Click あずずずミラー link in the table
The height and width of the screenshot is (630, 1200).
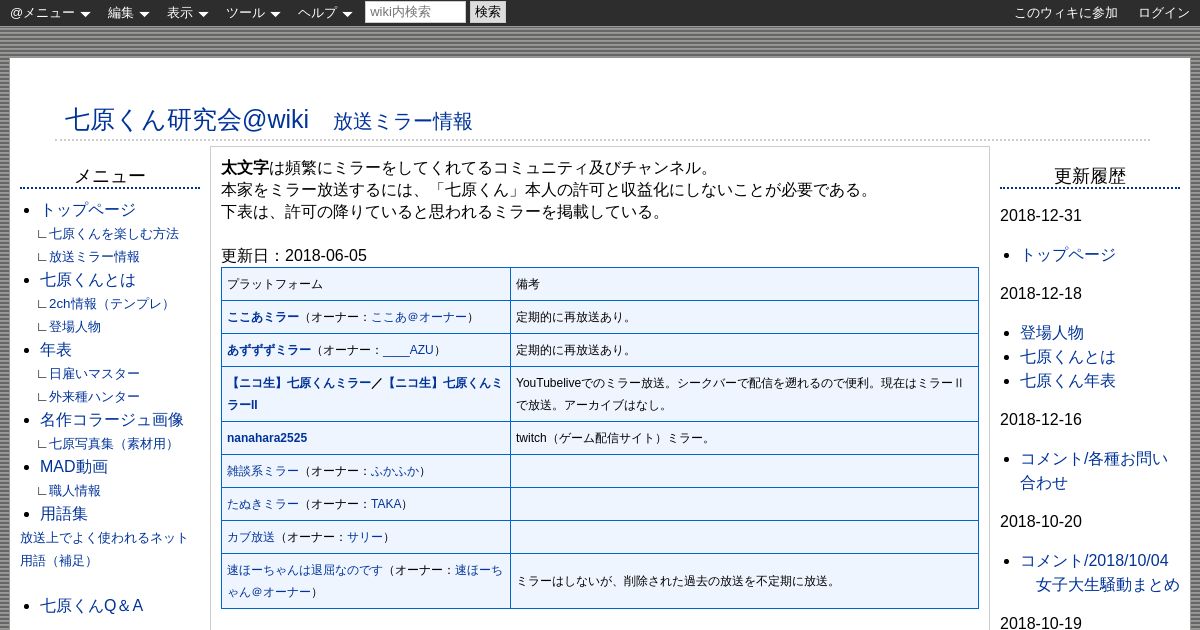coord(269,350)
